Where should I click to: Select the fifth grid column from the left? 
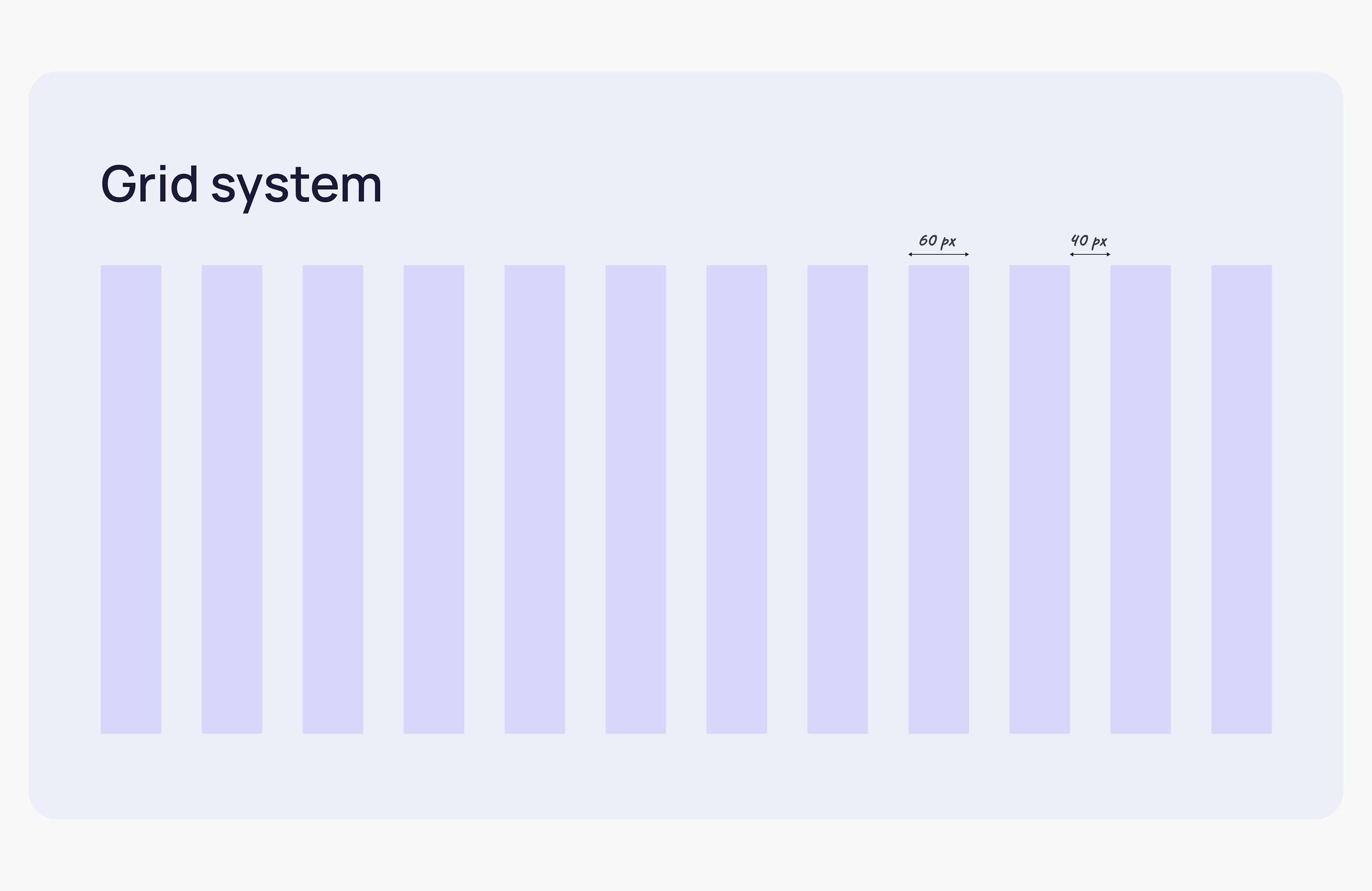click(x=535, y=499)
